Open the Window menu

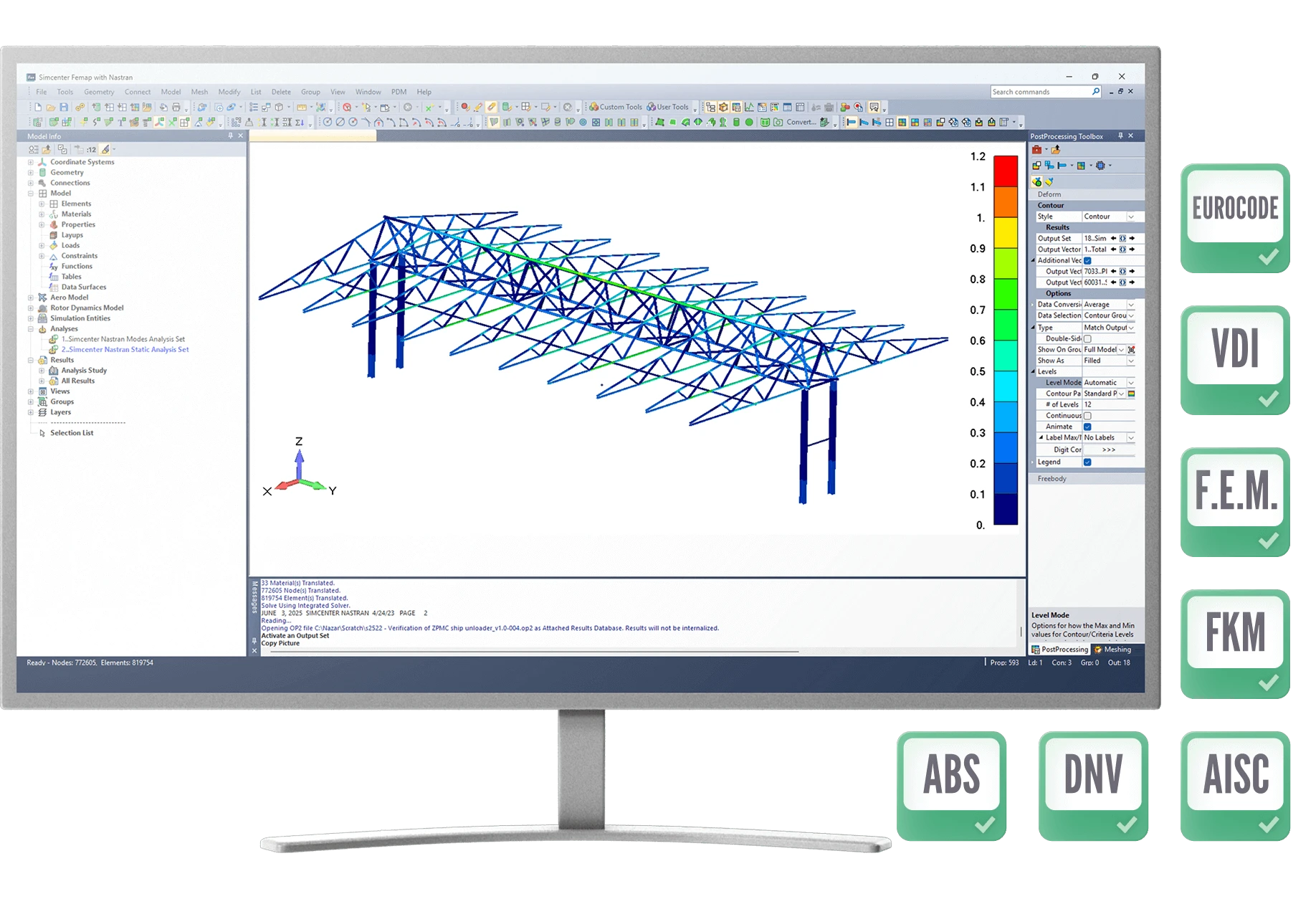(368, 92)
